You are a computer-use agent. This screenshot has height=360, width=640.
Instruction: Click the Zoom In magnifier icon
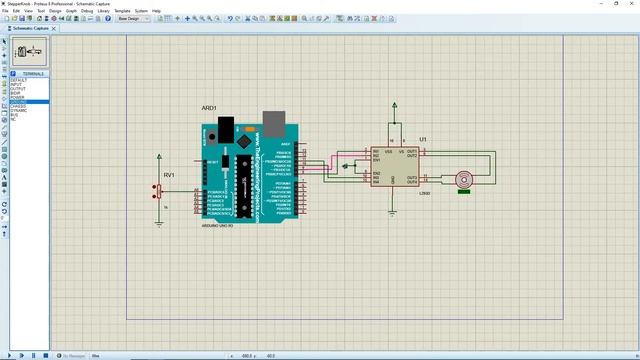click(195, 19)
